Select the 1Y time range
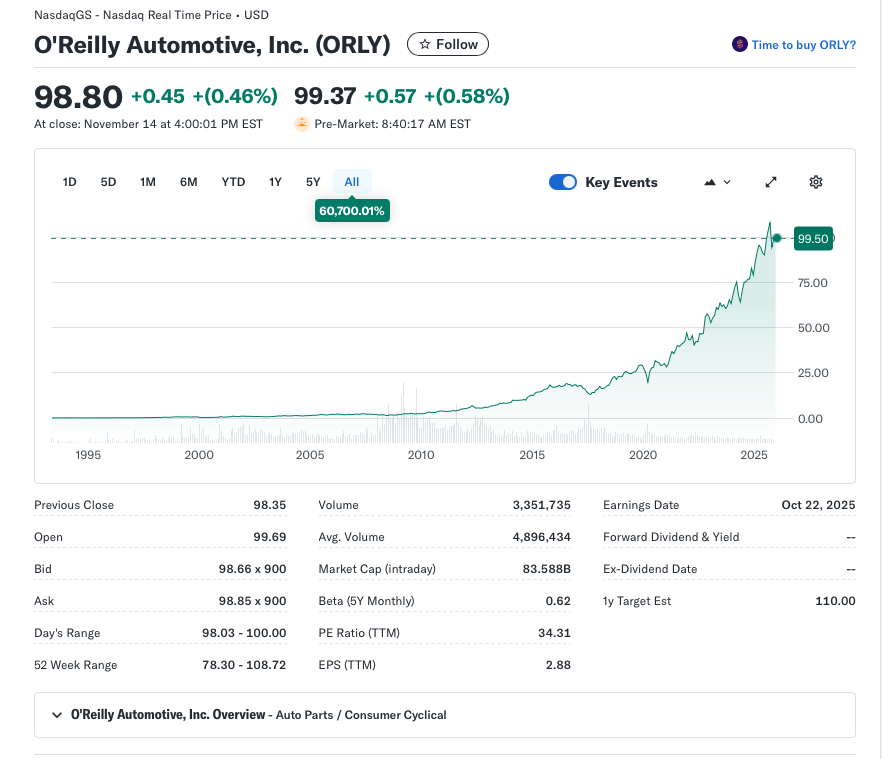 275,182
